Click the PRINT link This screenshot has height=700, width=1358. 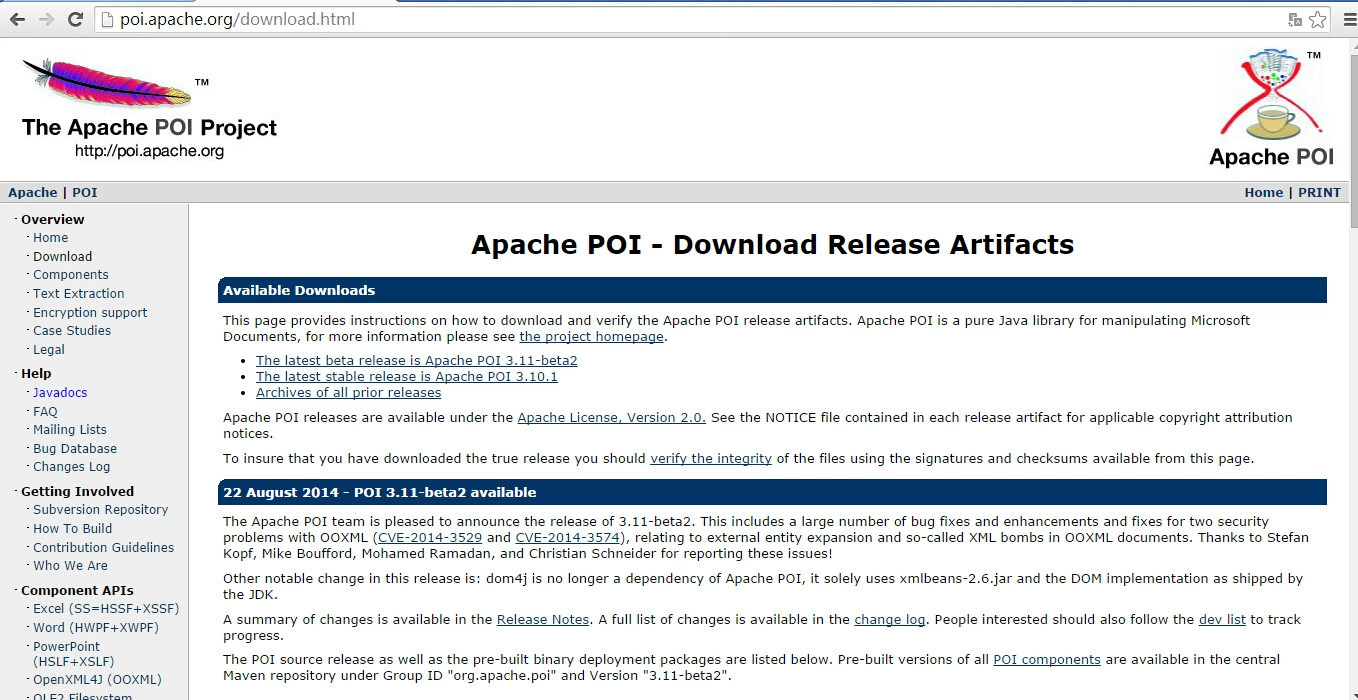click(1319, 192)
